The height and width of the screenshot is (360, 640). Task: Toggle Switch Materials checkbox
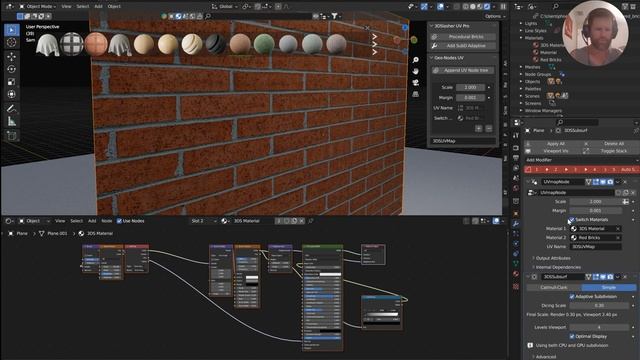point(571,220)
